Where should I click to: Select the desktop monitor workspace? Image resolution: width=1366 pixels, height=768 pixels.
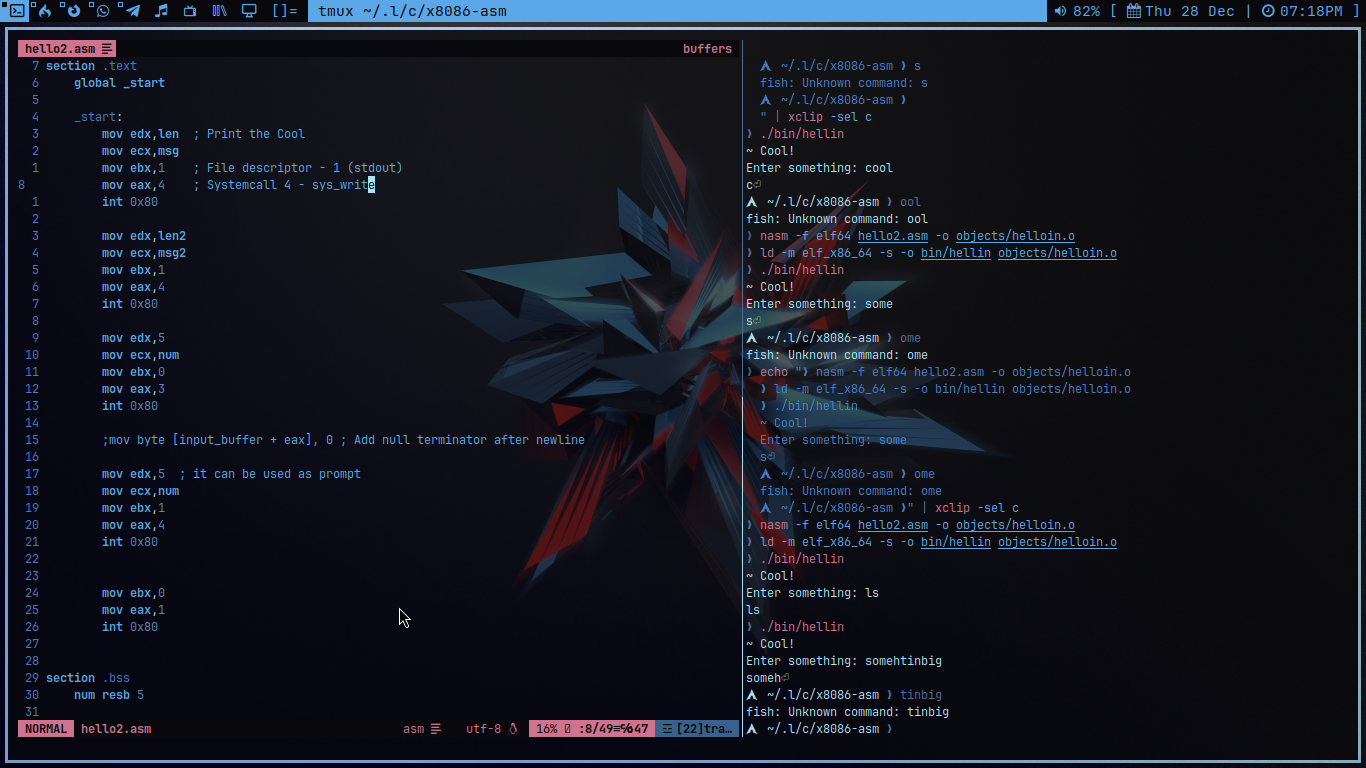[x=249, y=11]
